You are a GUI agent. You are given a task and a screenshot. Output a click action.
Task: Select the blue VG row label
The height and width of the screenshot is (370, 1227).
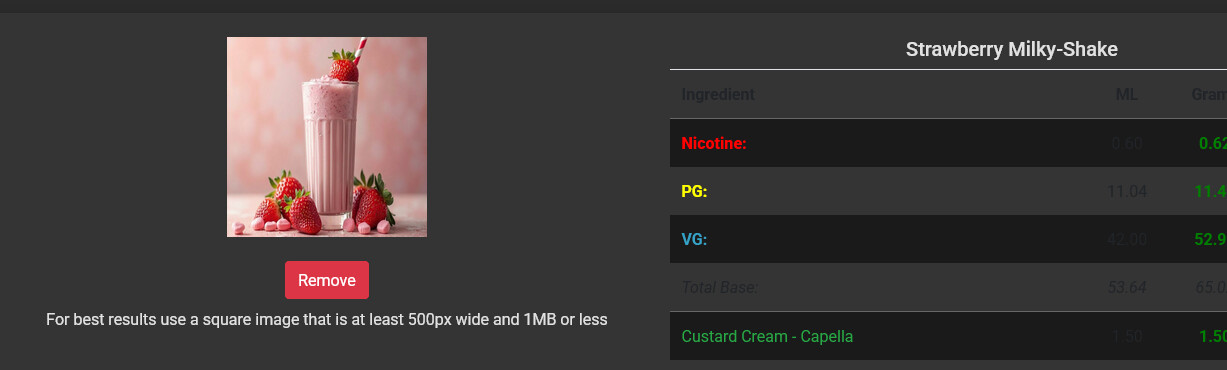pyautogui.click(x=694, y=239)
